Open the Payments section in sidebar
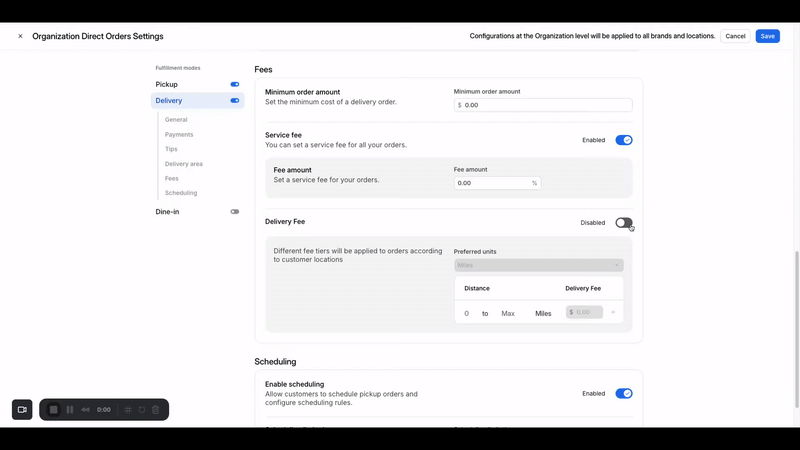The image size is (800, 450). 179,134
